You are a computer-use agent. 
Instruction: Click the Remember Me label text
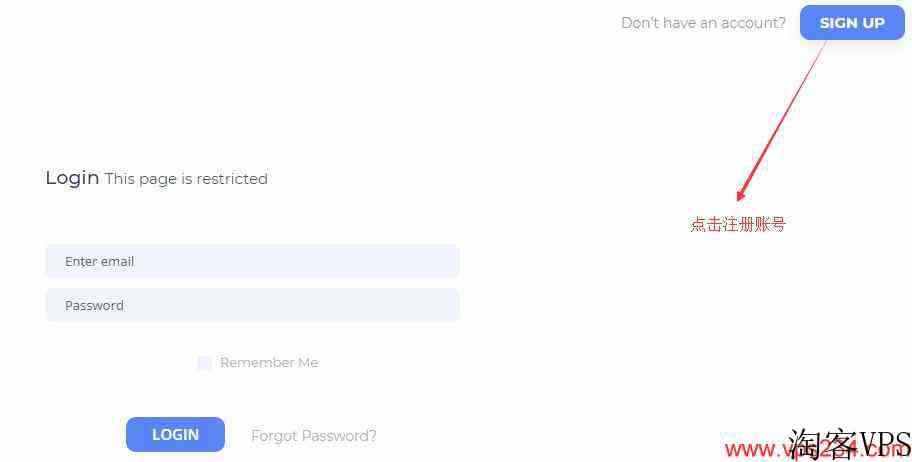pos(269,363)
